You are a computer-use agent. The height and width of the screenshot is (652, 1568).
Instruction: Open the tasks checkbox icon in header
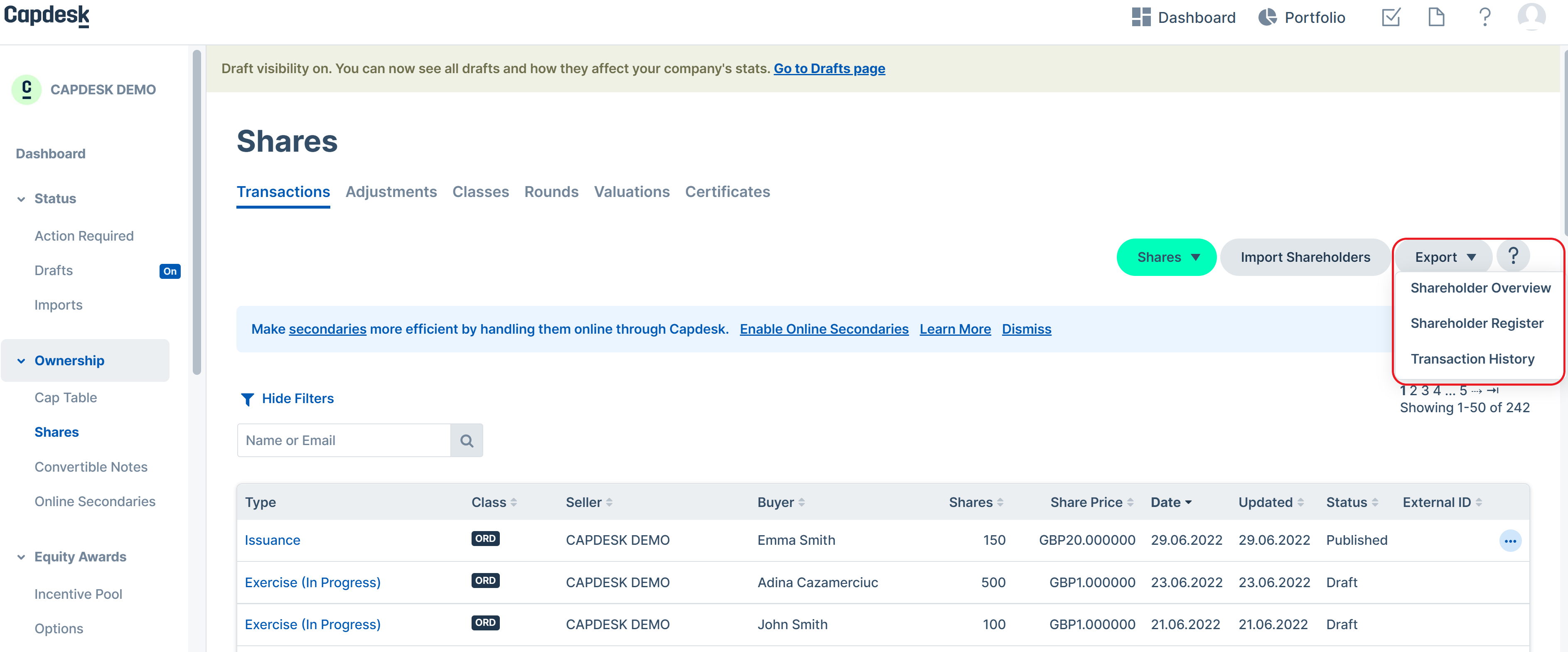[x=1391, y=17]
